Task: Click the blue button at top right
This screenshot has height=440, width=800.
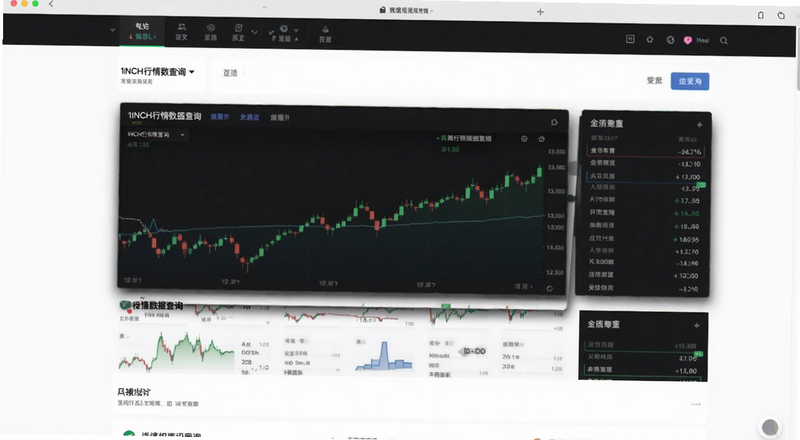Action: 690,81
